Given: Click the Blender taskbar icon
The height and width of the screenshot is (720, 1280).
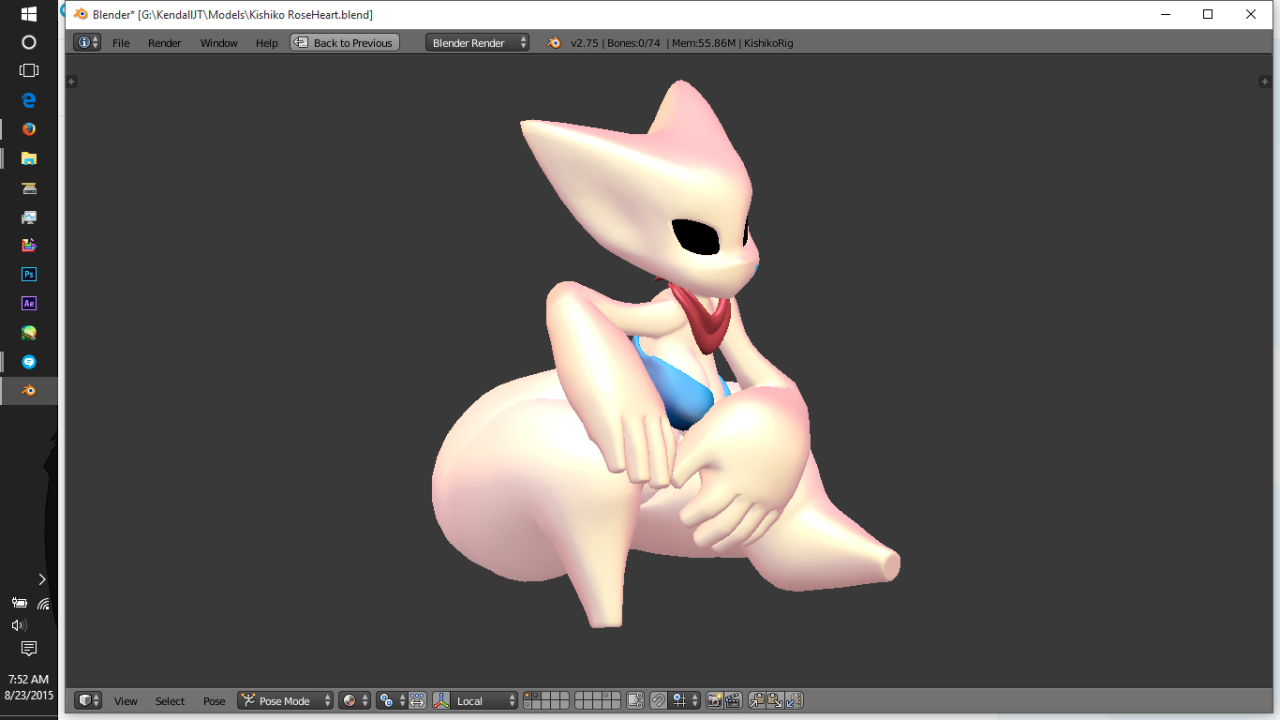Looking at the screenshot, I should pyautogui.click(x=29, y=391).
